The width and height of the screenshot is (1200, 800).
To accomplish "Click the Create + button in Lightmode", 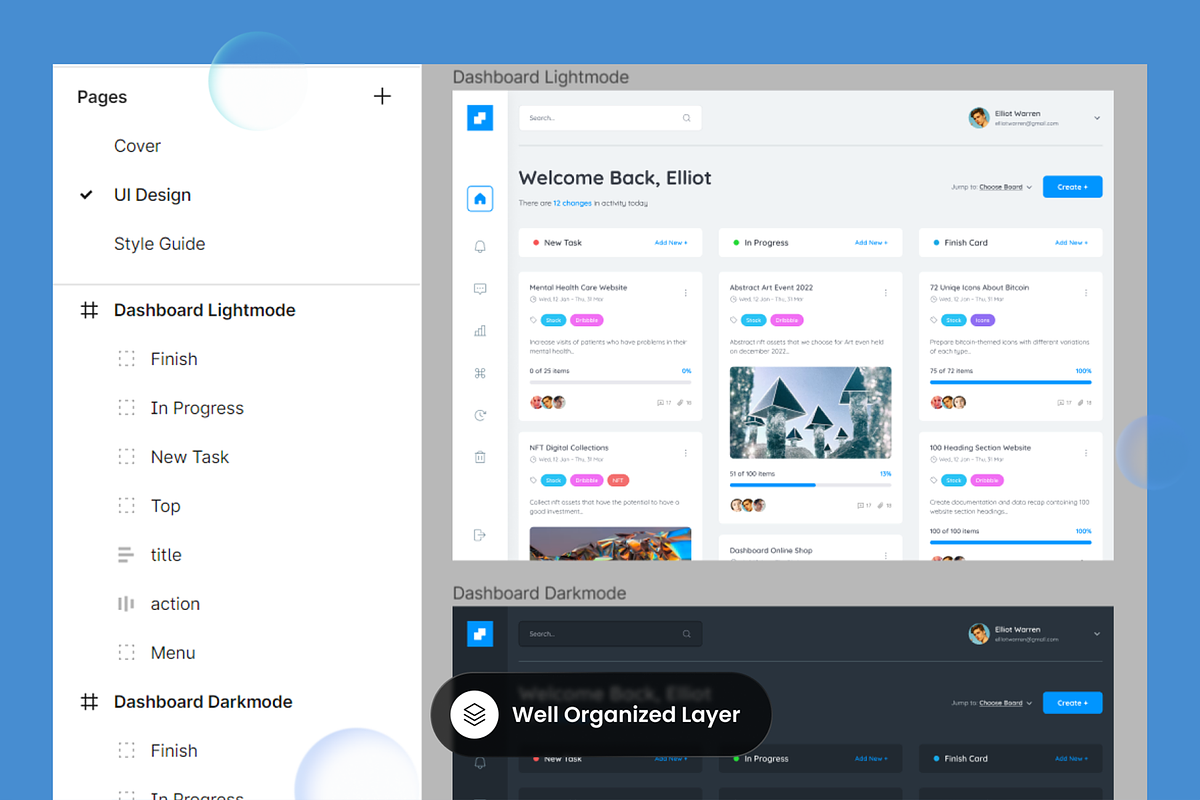I will tap(1072, 187).
